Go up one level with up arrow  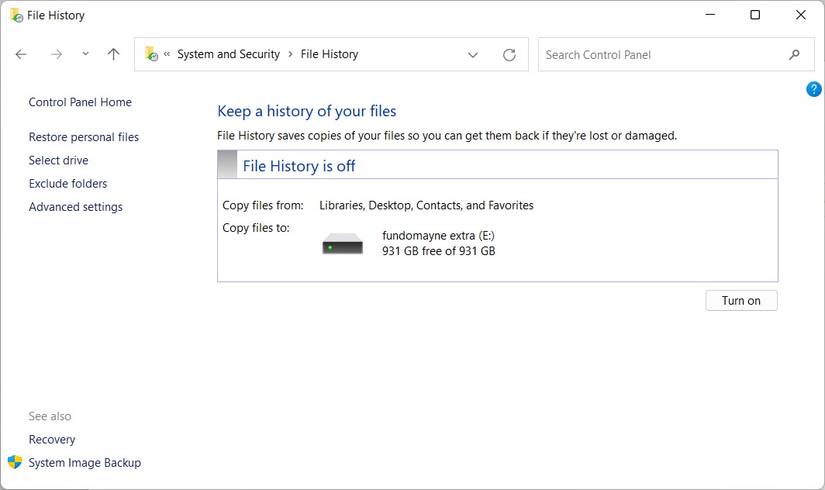coord(113,55)
